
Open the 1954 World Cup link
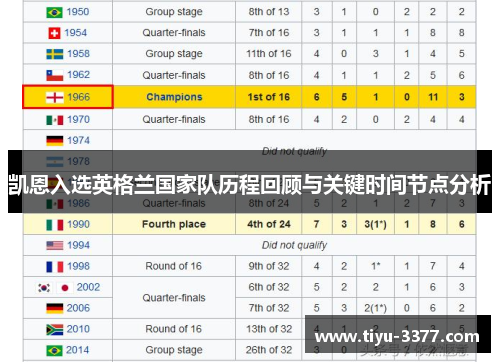click(x=76, y=33)
